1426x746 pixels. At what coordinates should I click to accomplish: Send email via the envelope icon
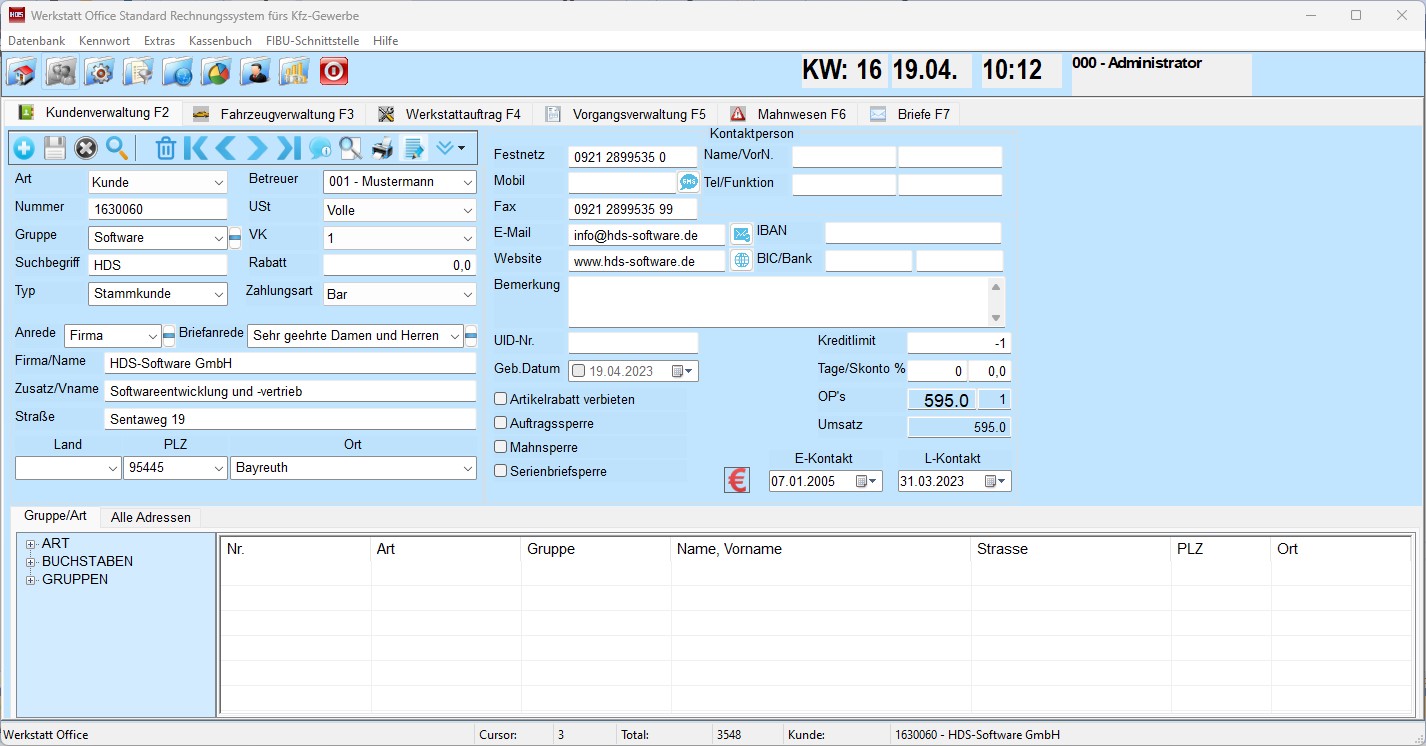[741, 234]
